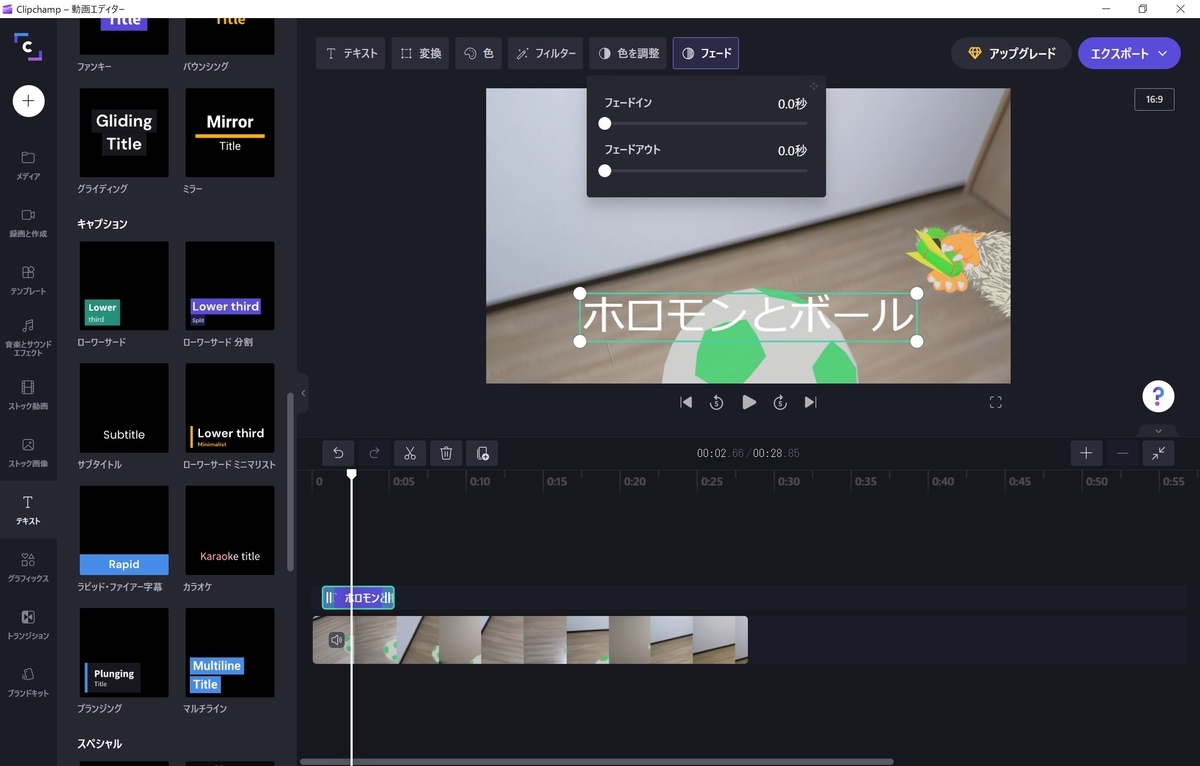Select the ホロモン text clip on timeline
The image size is (1200, 766).
[x=358, y=598]
